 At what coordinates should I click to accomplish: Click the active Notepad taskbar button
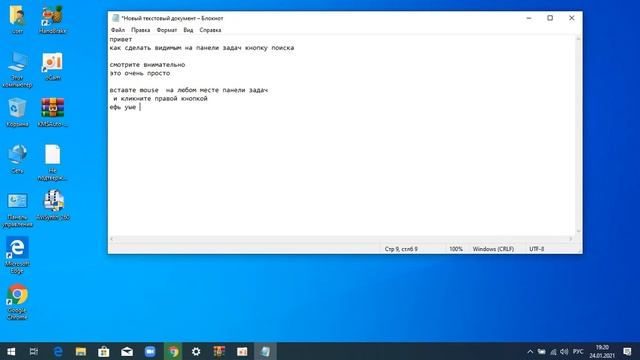[265, 351]
